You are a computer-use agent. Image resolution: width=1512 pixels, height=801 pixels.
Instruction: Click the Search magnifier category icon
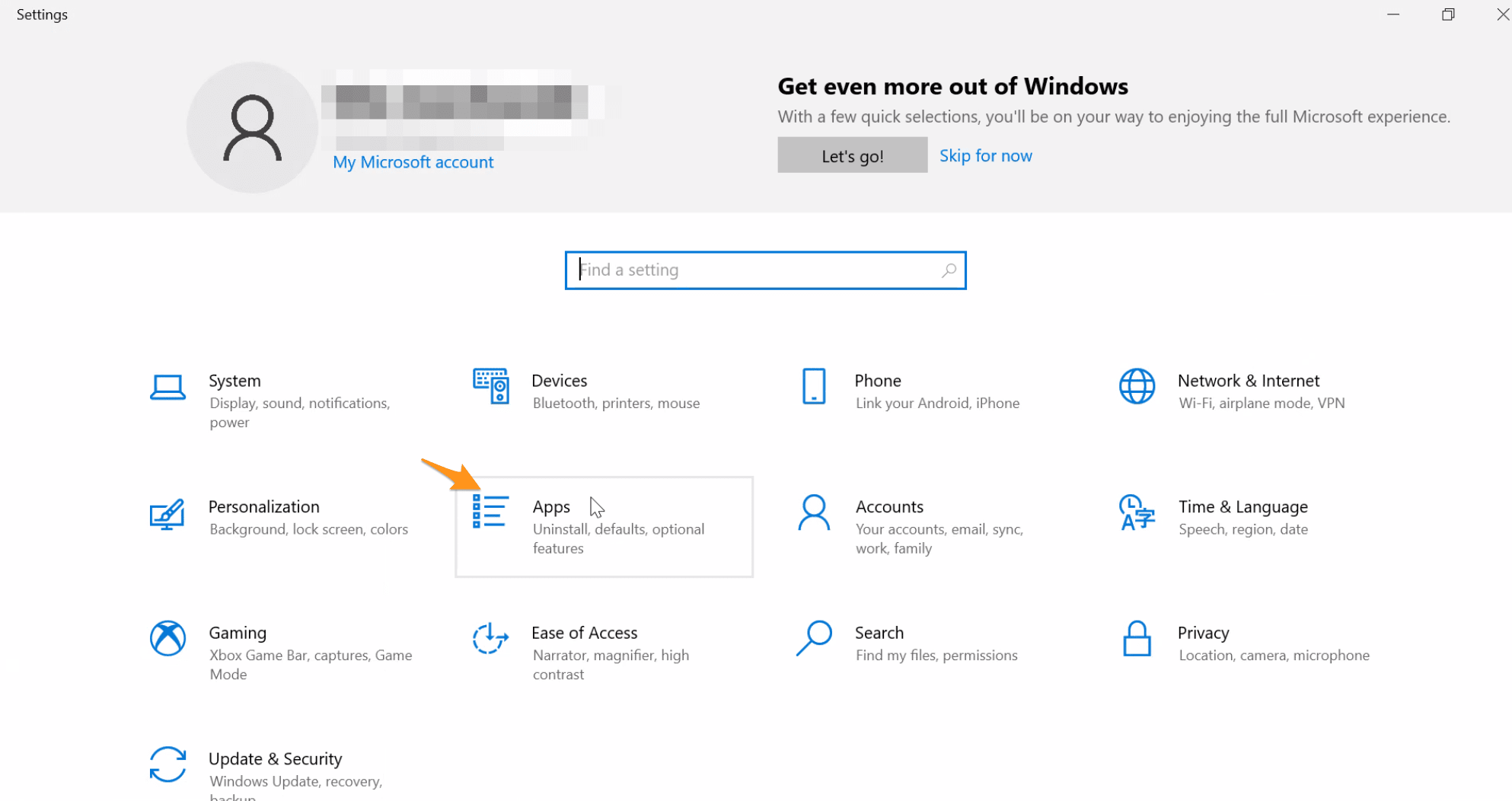[x=814, y=638]
